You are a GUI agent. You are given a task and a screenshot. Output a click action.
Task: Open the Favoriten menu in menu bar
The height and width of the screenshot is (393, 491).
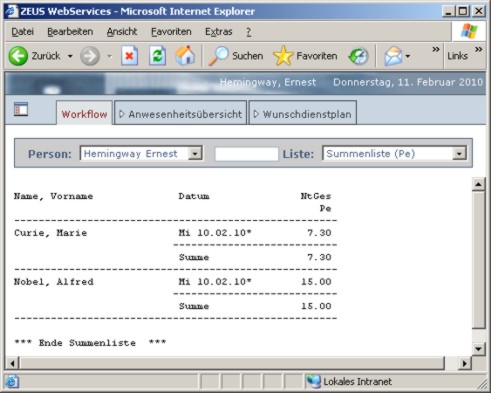[171, 32]
